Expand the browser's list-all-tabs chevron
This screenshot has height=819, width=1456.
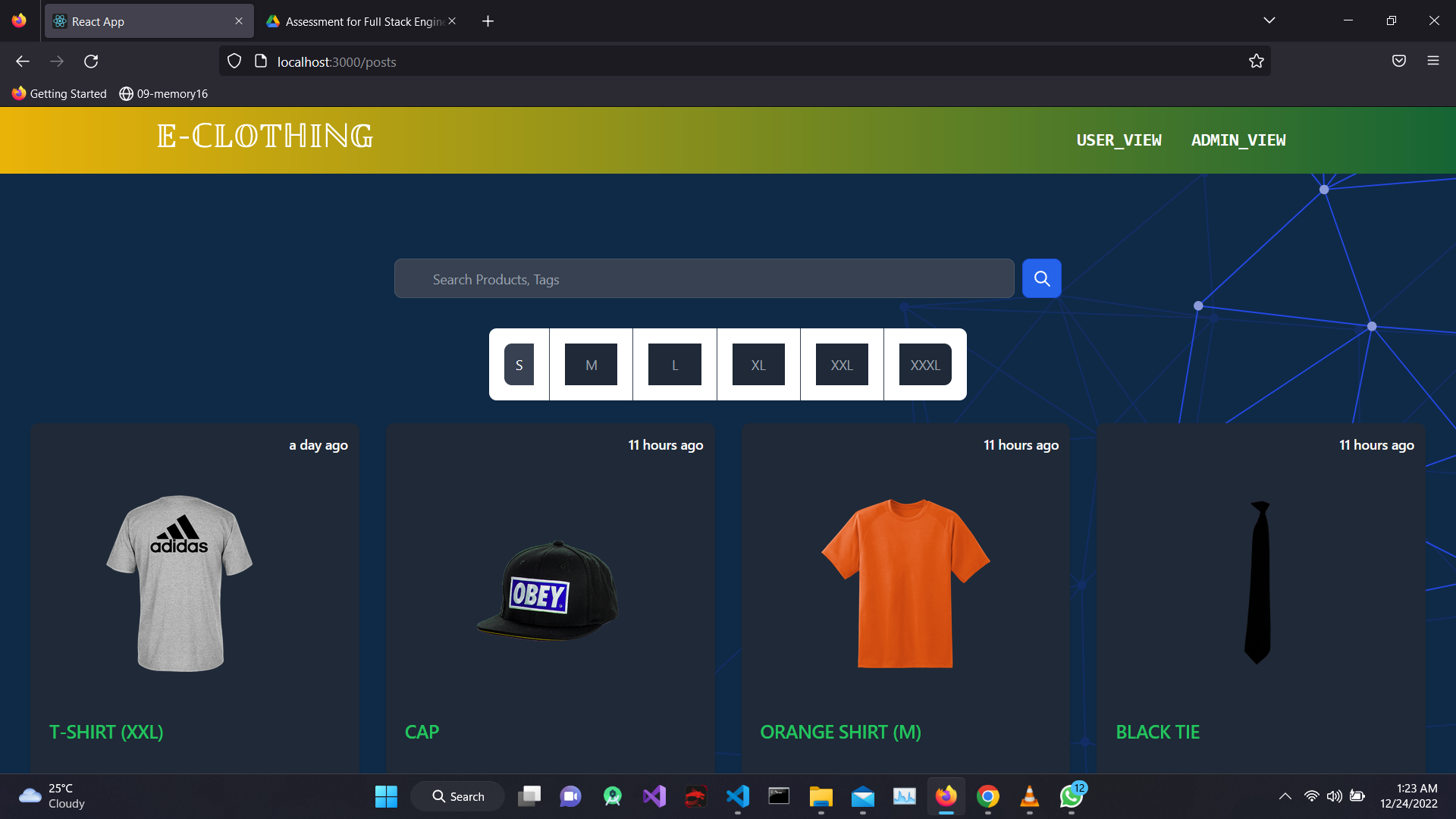pos(1270,20)
